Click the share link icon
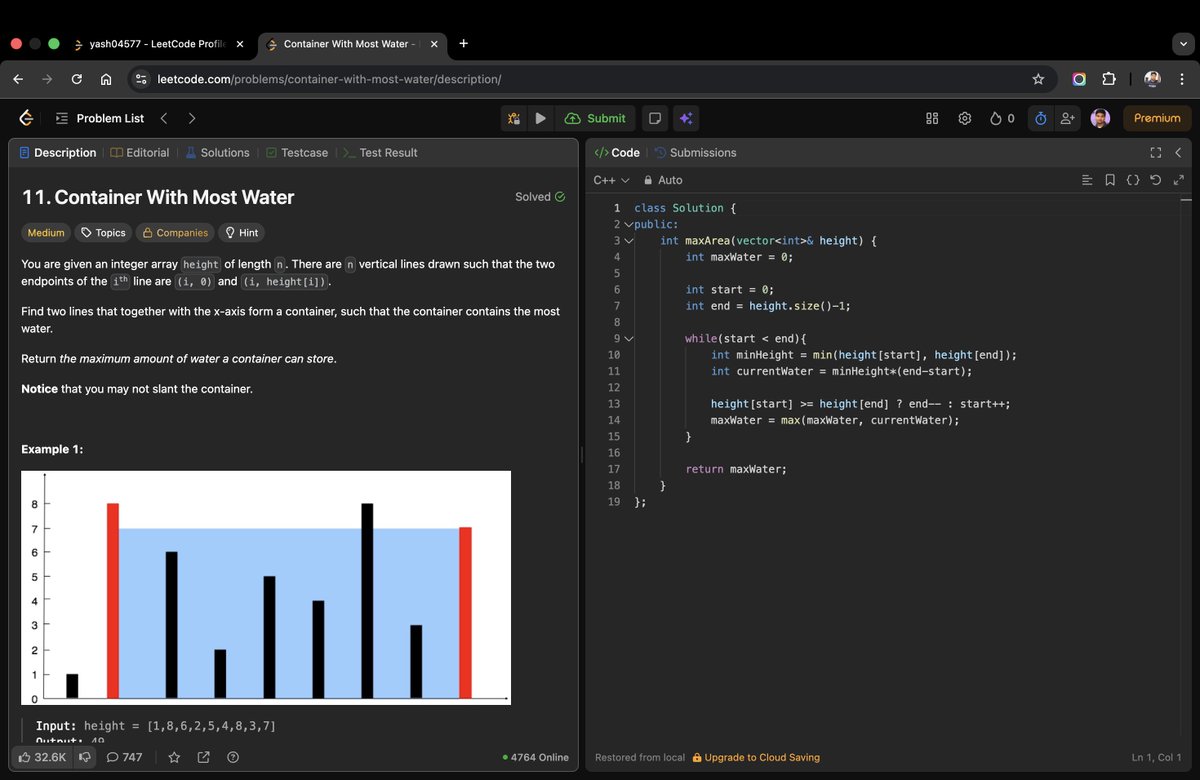Viewport: 1200px width, 780px height. click(204, 758)
